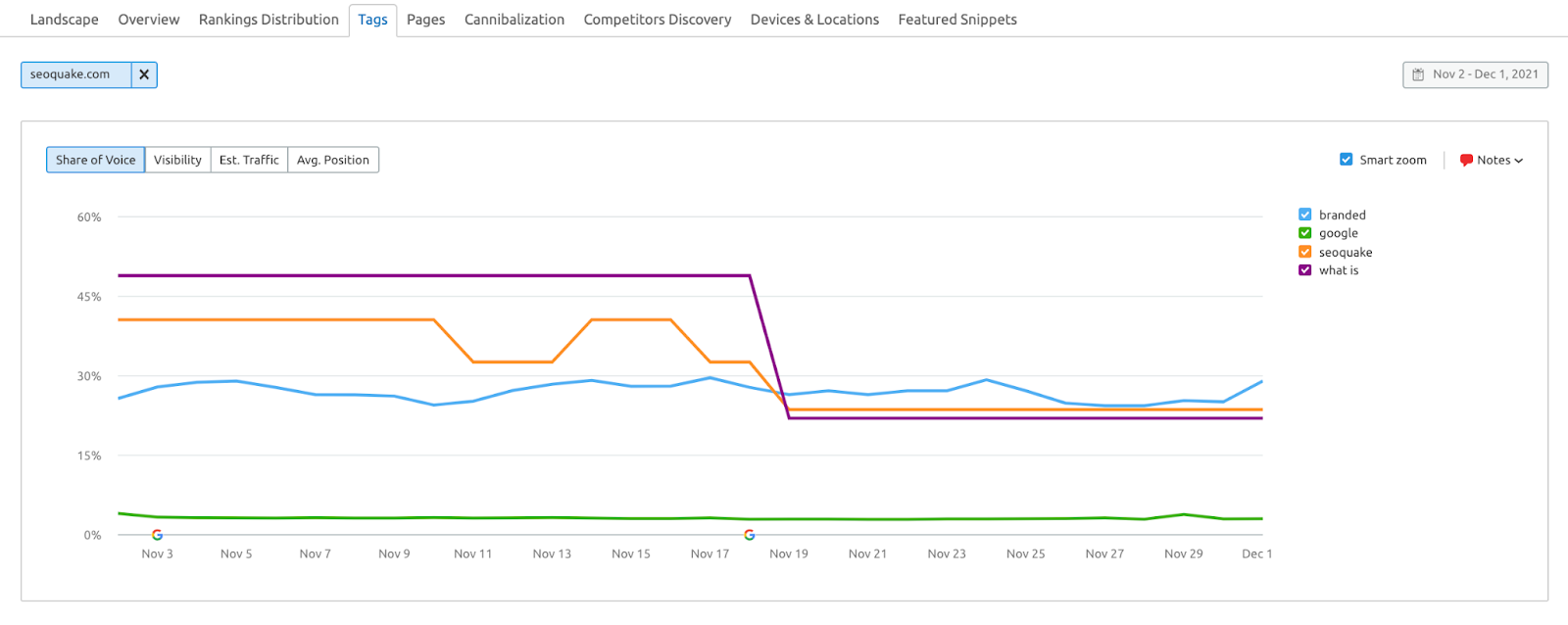Show the Est. Traffic metric

[x=249, y=160]
